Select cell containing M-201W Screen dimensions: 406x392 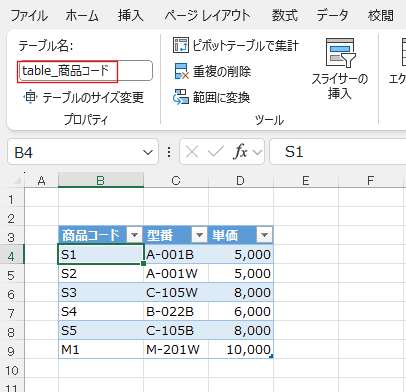tap(176, 349)
